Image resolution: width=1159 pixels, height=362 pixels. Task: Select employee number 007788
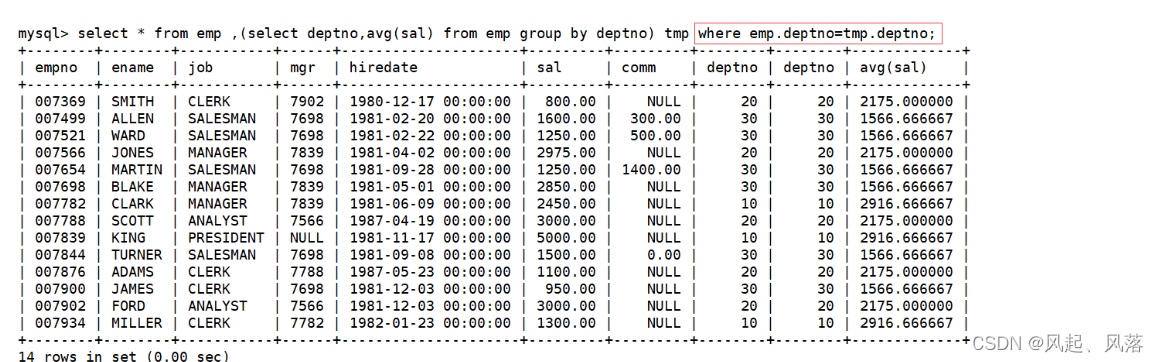(61, 221)
